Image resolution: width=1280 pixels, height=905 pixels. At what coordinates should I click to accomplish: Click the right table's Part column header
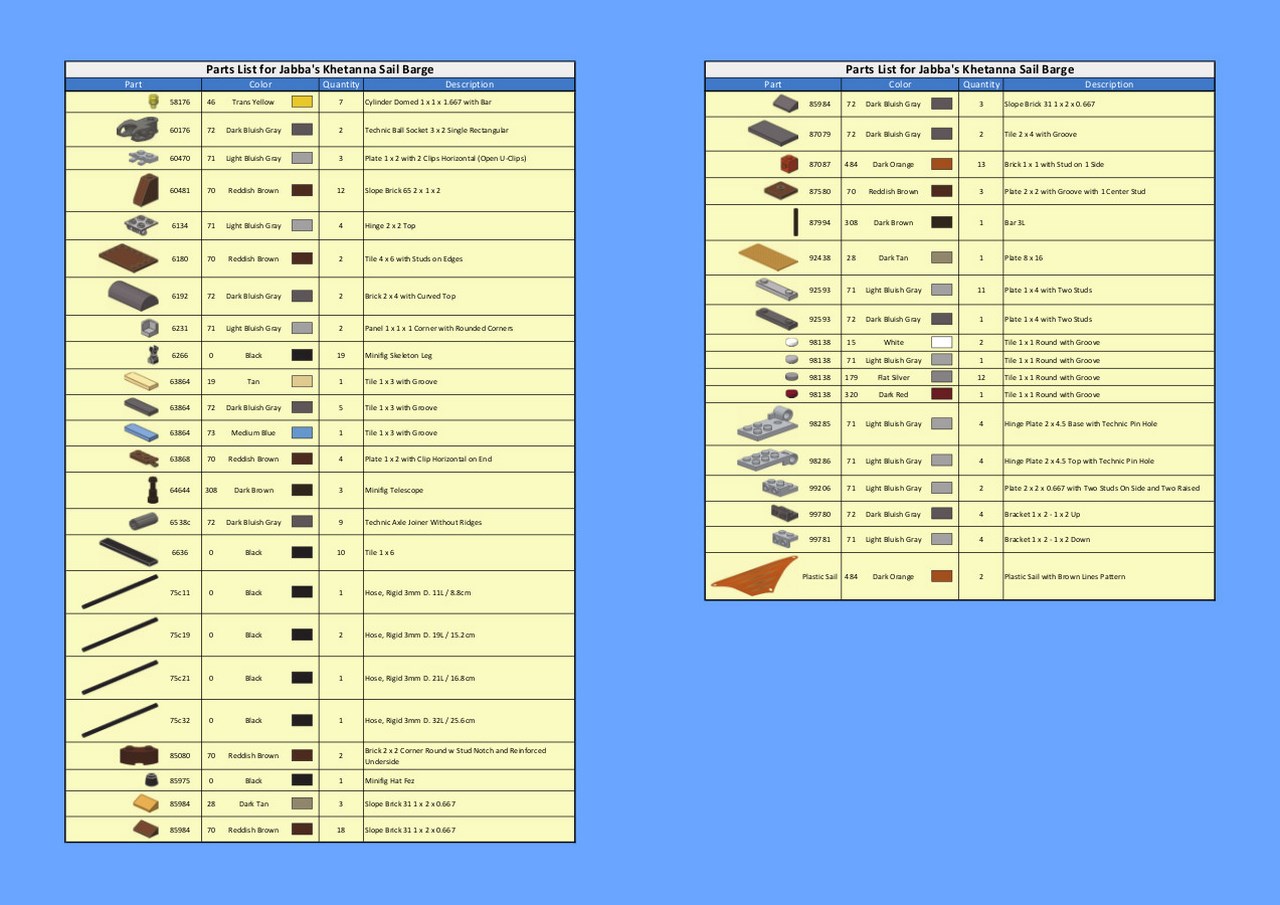tap(773, 85)
